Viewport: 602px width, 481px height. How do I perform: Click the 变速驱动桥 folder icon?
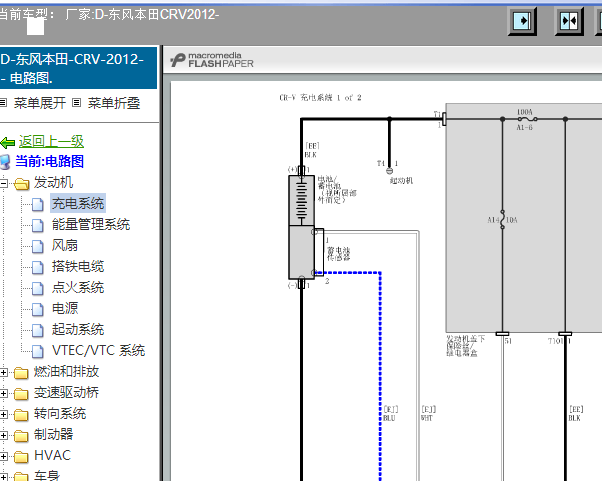coord(21,394)
